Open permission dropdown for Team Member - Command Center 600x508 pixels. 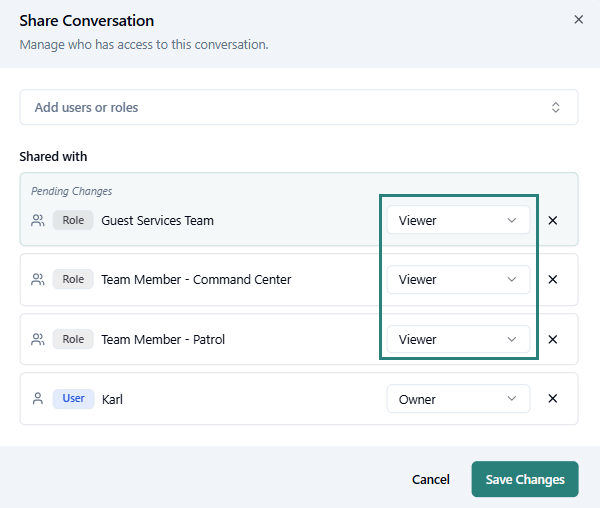[458, 280]
